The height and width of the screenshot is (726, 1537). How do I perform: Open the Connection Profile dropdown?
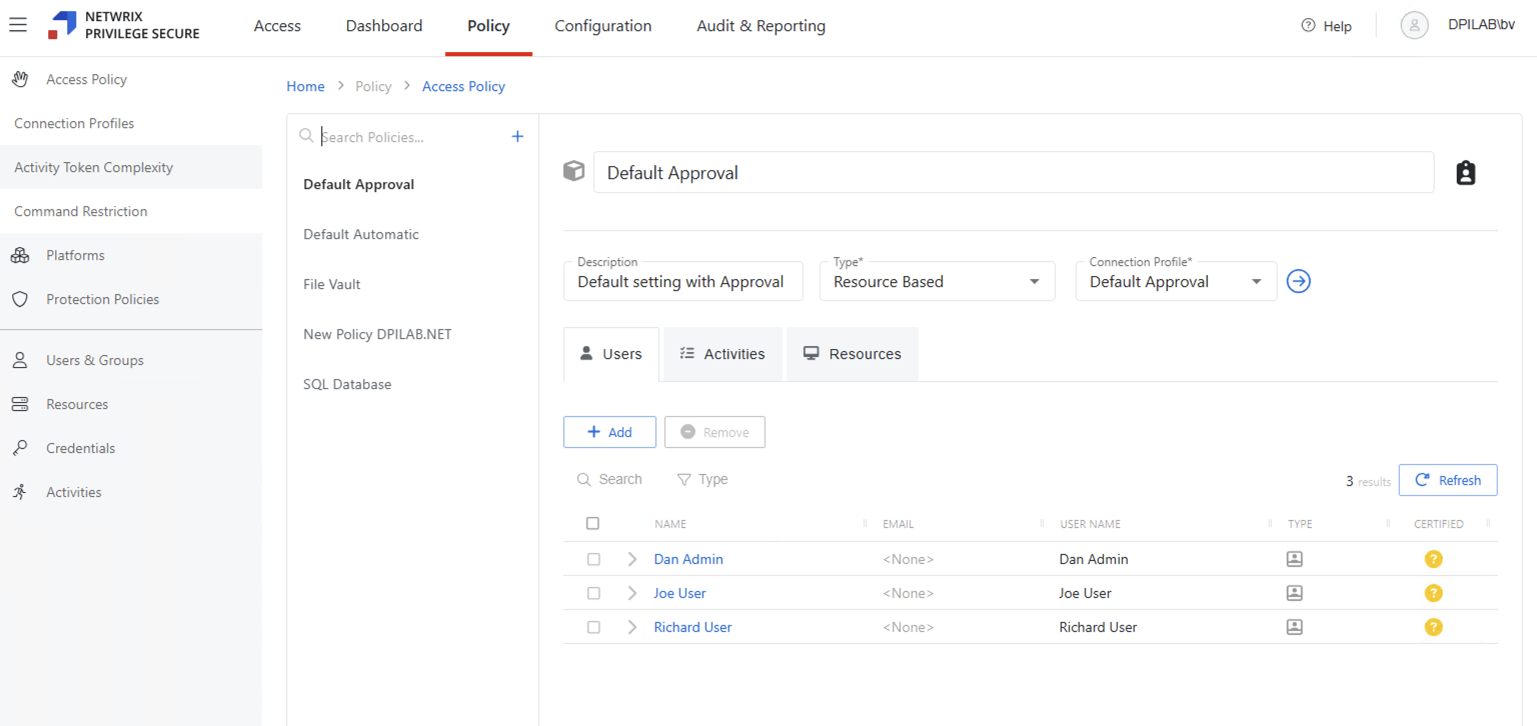pos(1257,281)
